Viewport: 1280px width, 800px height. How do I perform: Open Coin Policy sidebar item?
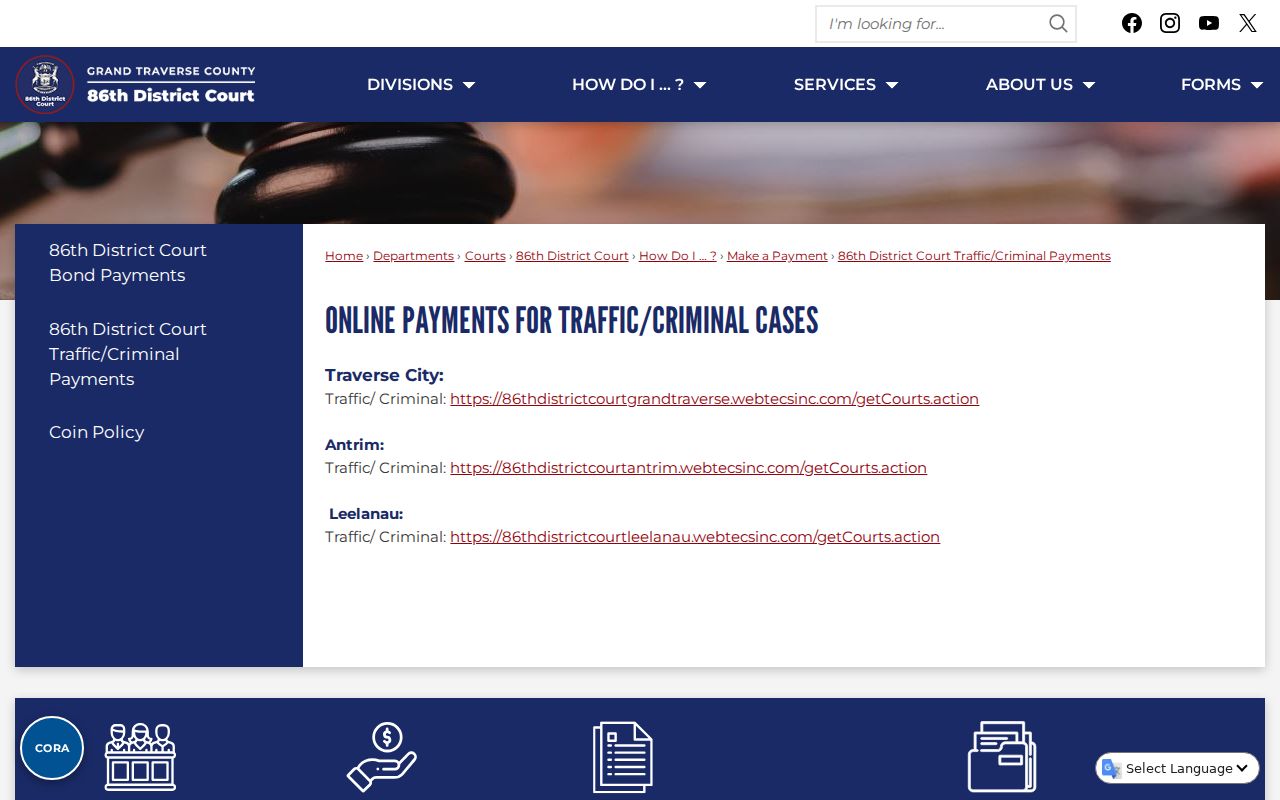[97, 432]
